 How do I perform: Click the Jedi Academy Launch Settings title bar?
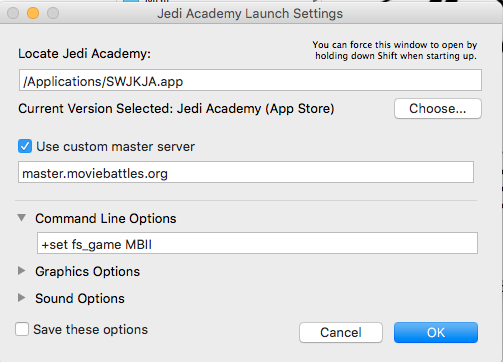pos(250,14)
